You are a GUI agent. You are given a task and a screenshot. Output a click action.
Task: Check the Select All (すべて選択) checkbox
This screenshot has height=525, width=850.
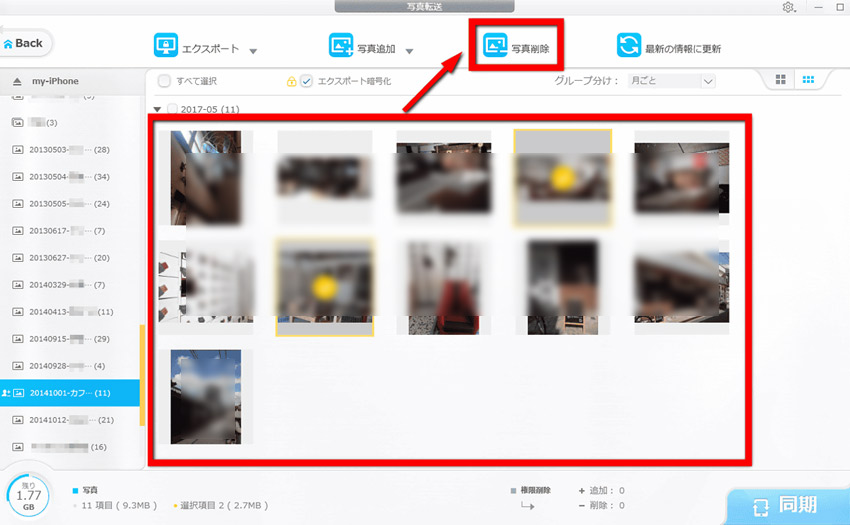164,81
